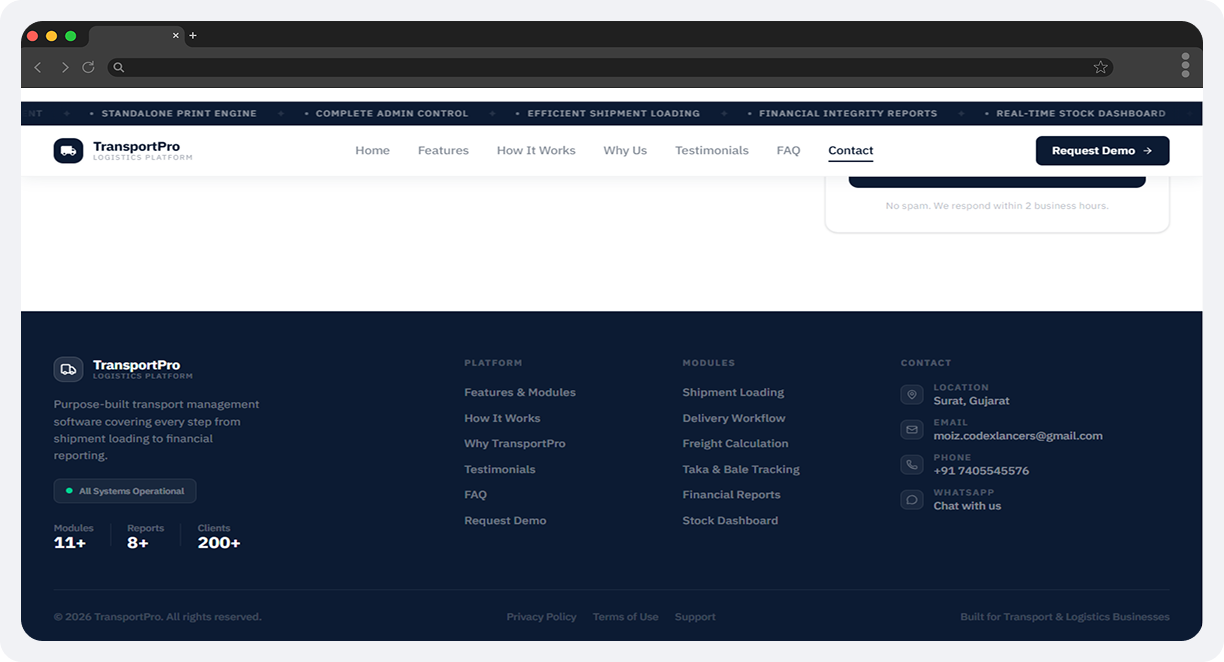The width and height of the screenshot is (1224, 662).
Task: Open the Privacy Policy link
Action: point(541,617)
